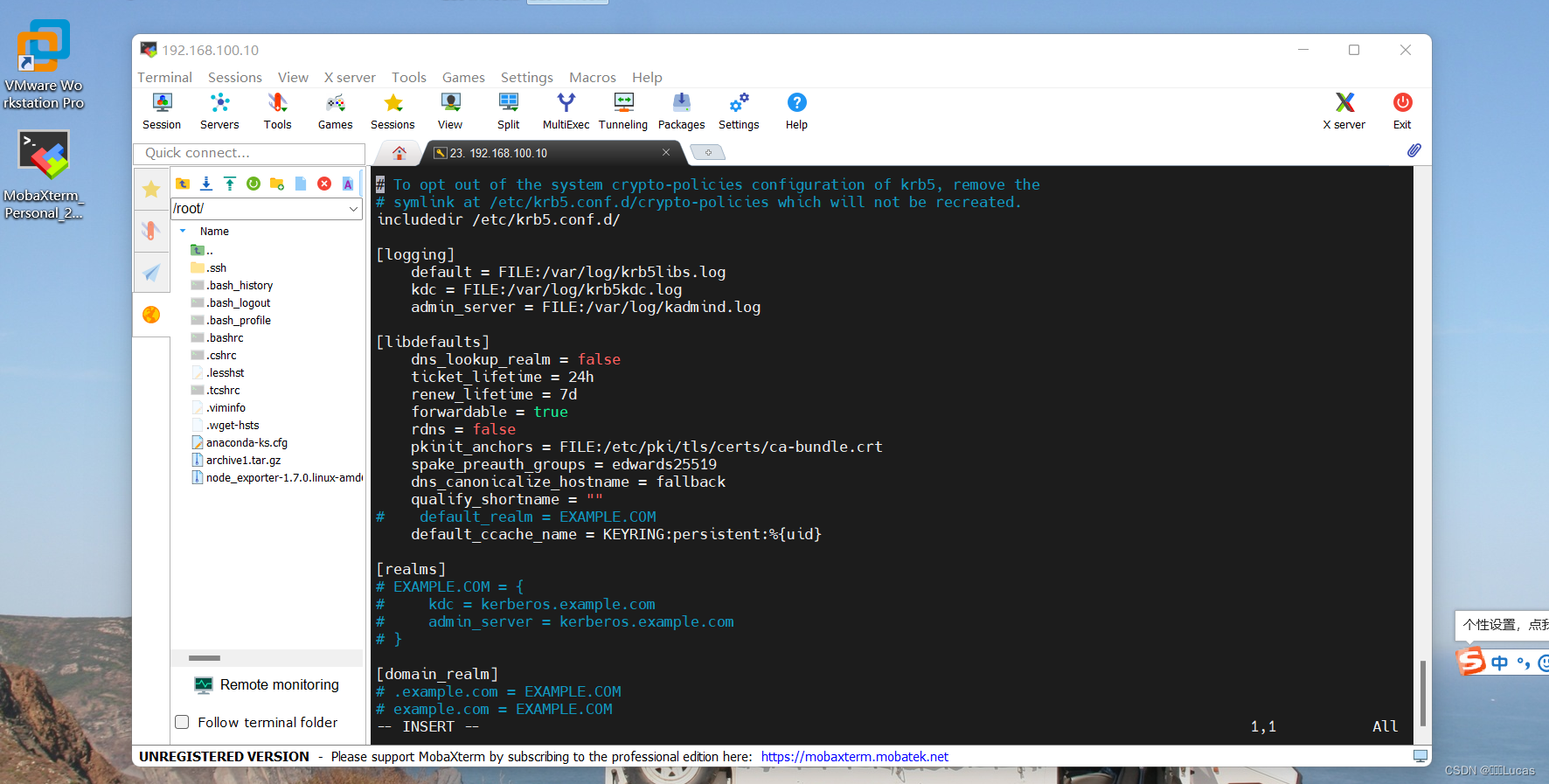
Task: Select the '..' parent folder entry
Action: [x=202, y=250]
